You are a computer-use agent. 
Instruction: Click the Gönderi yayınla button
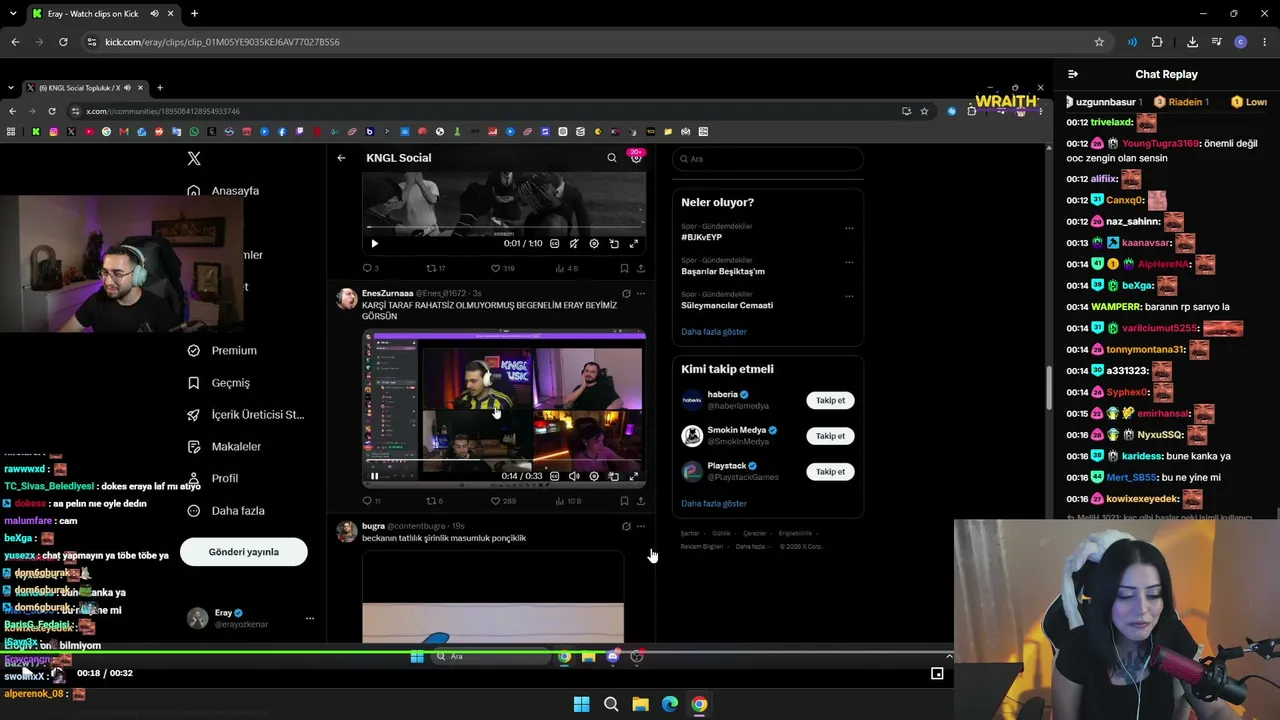click(x=244, y=552)
